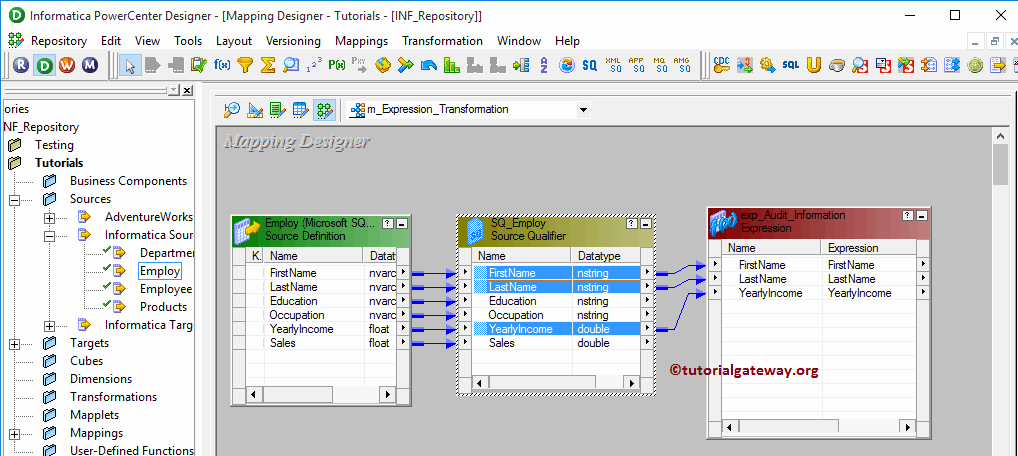
Task: Select the Products source in the tree
Action: (x=164, y=307)
